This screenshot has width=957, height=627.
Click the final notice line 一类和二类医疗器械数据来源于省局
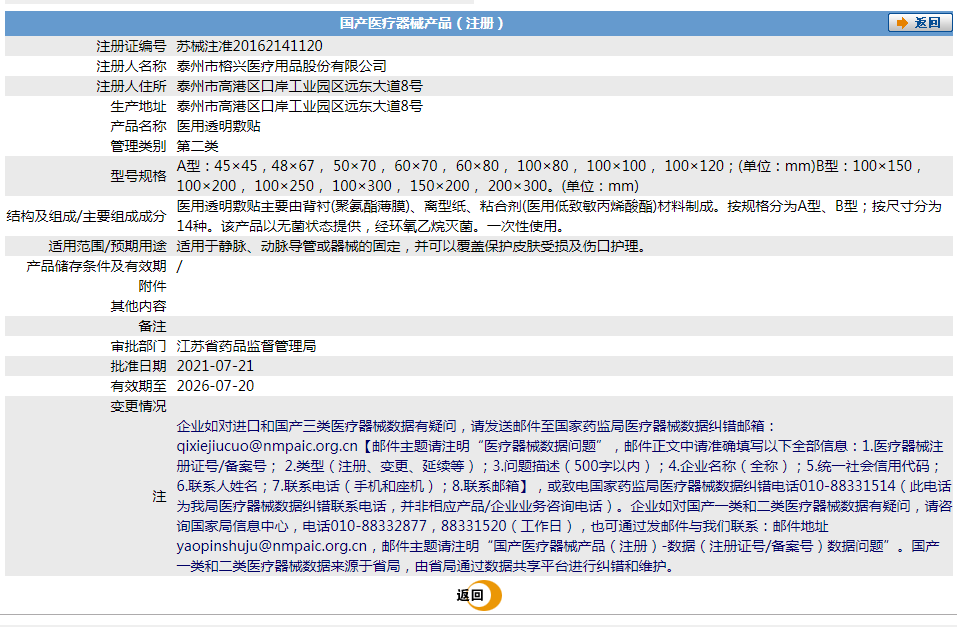(x=427, y=567)
